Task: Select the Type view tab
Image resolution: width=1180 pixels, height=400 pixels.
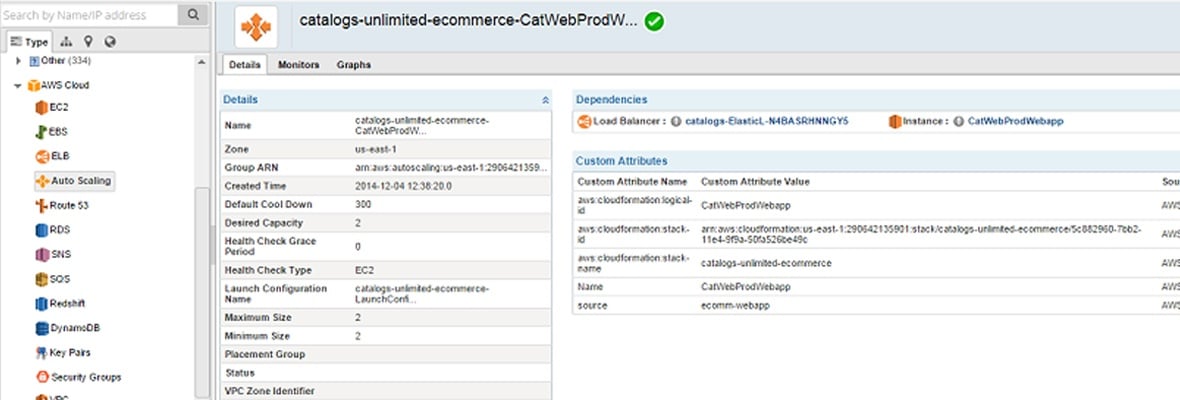Action: click(x=29, y=42)
